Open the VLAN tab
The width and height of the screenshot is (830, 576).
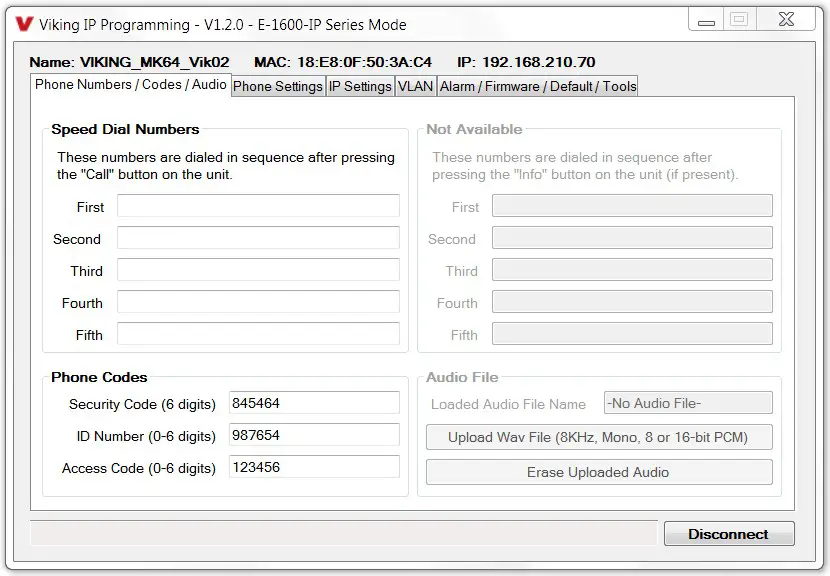click(416, 86)
